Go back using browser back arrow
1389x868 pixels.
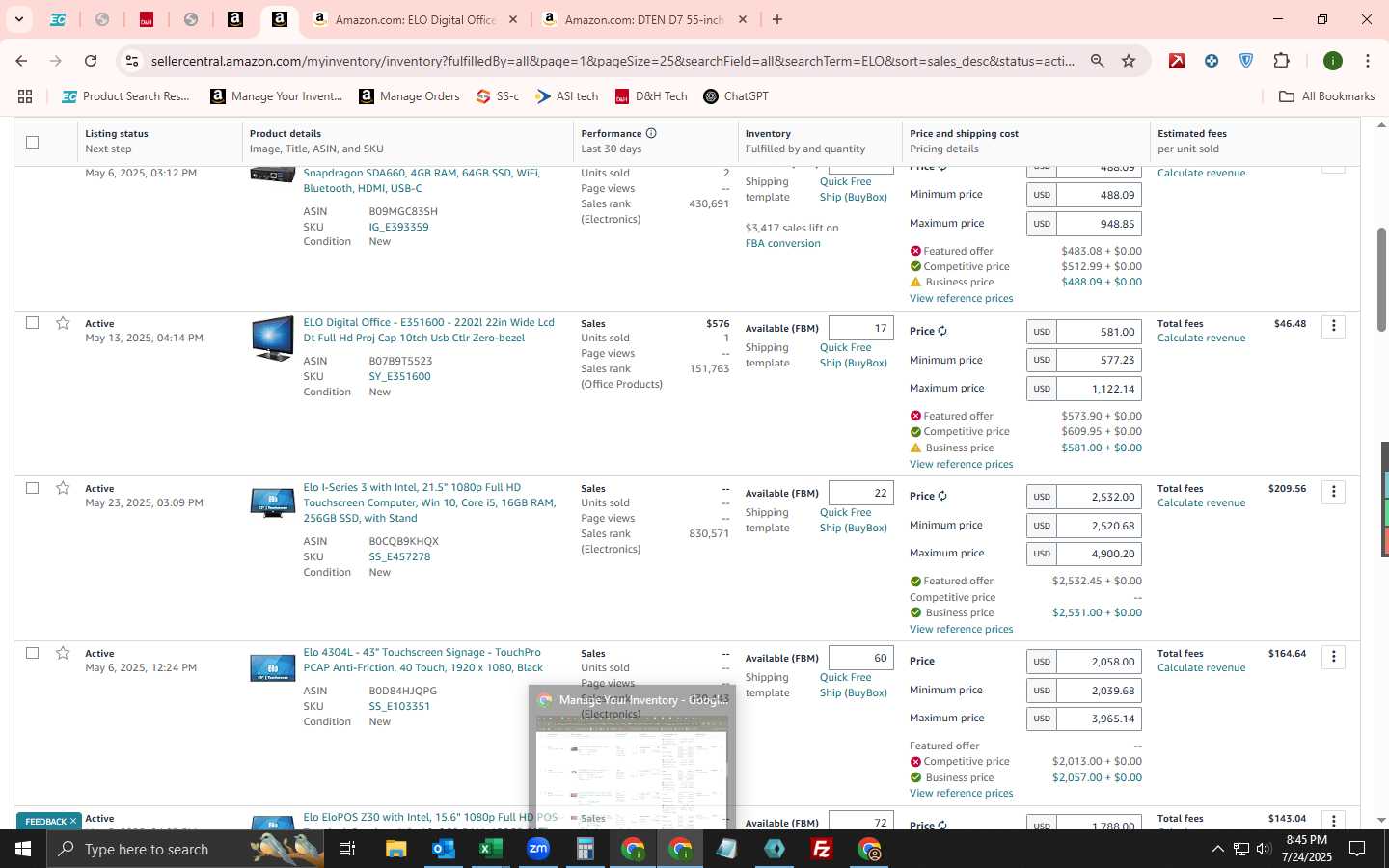tap(21, 61)
